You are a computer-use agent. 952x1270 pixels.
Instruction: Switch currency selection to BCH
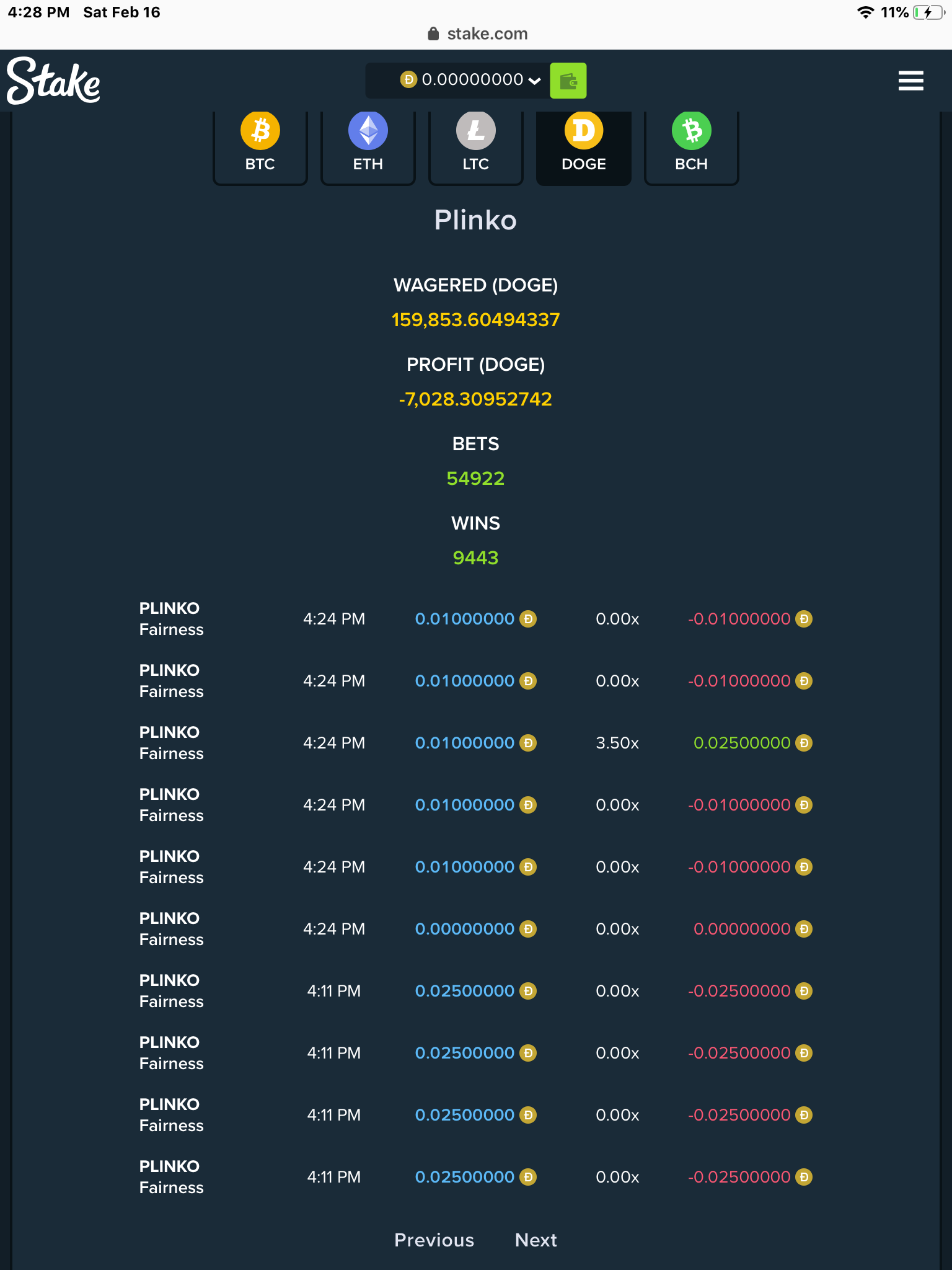691,147
